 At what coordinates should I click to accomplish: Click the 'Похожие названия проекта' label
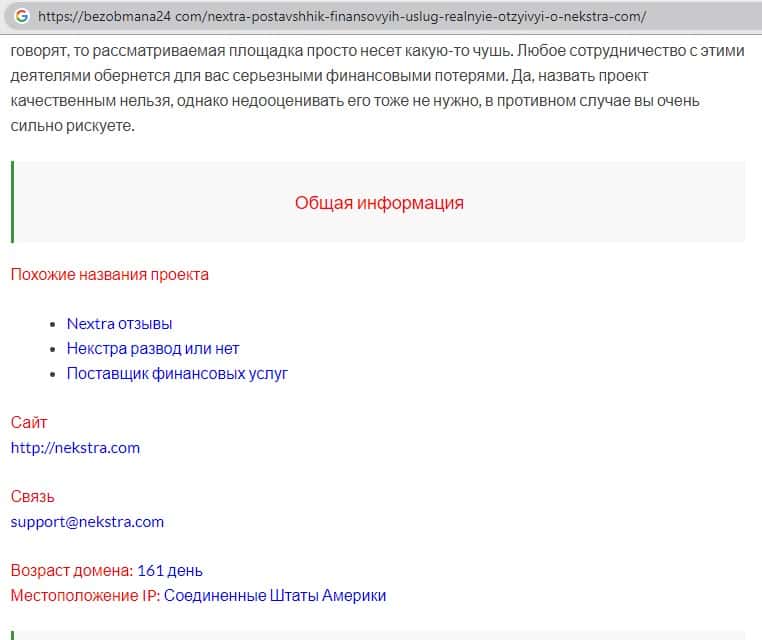coord(110,275)
